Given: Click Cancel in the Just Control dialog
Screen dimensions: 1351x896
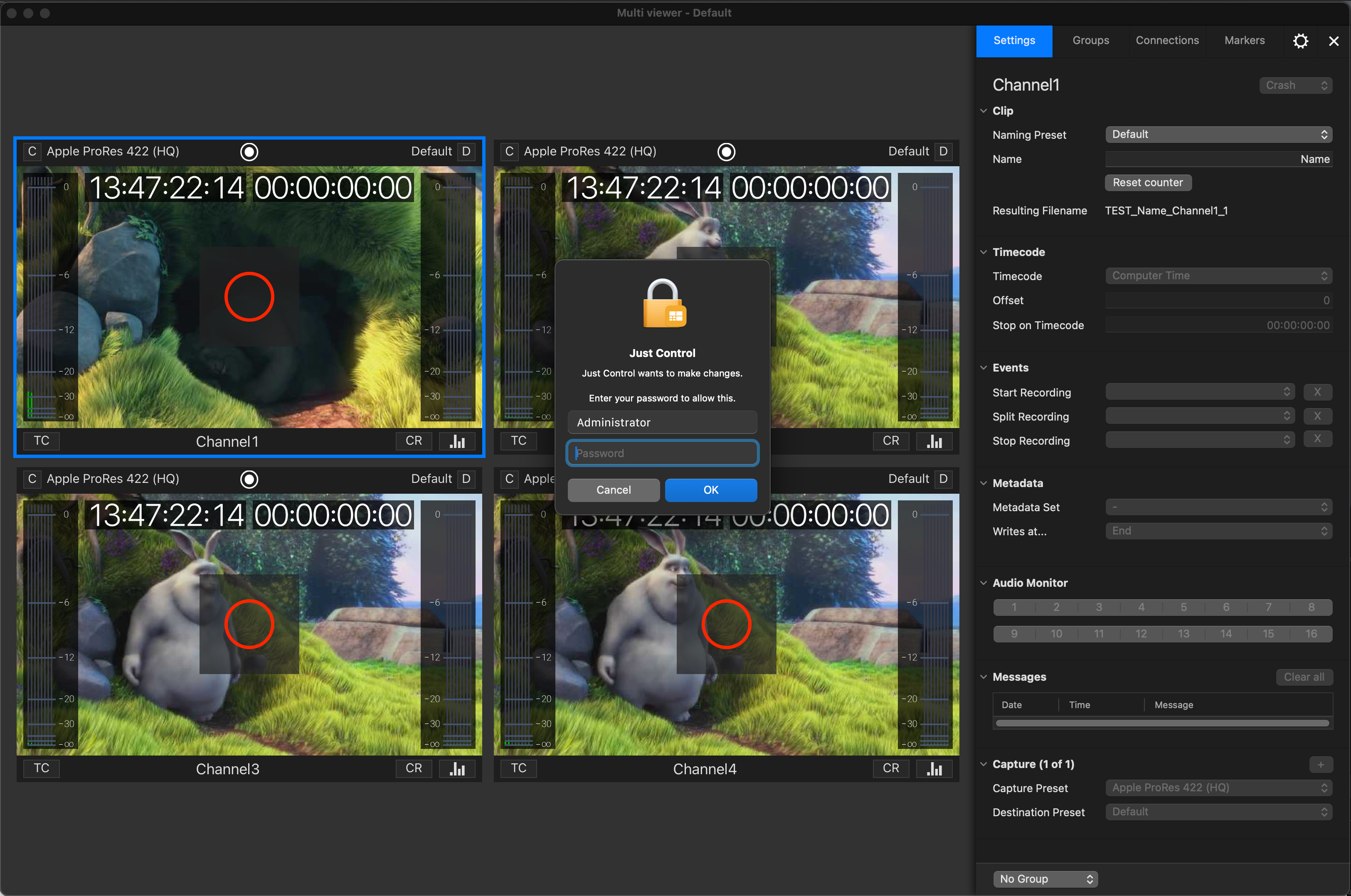Looking at the screenshot, I should tap(613, 490).
